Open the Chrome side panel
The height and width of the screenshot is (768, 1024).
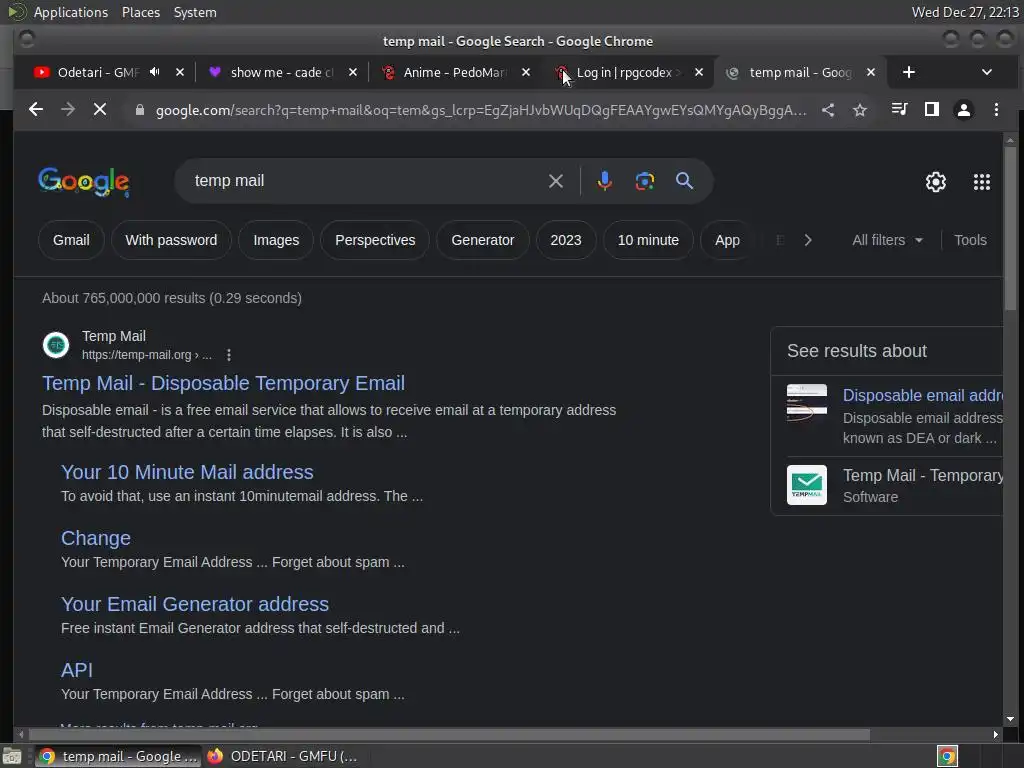tap(932, 109)
